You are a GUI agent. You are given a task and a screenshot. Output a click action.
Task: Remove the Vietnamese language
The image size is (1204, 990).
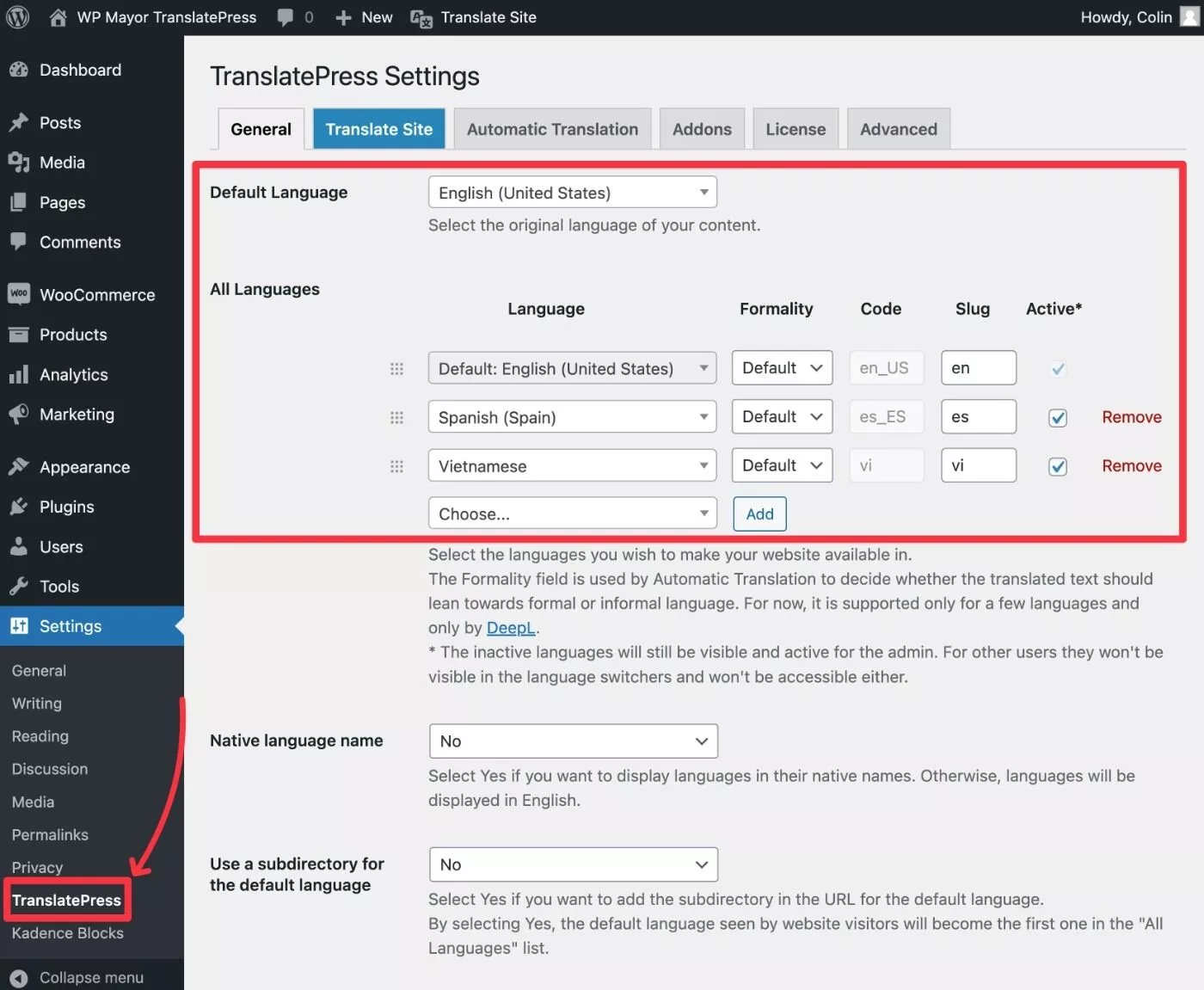pos(1132,466)
